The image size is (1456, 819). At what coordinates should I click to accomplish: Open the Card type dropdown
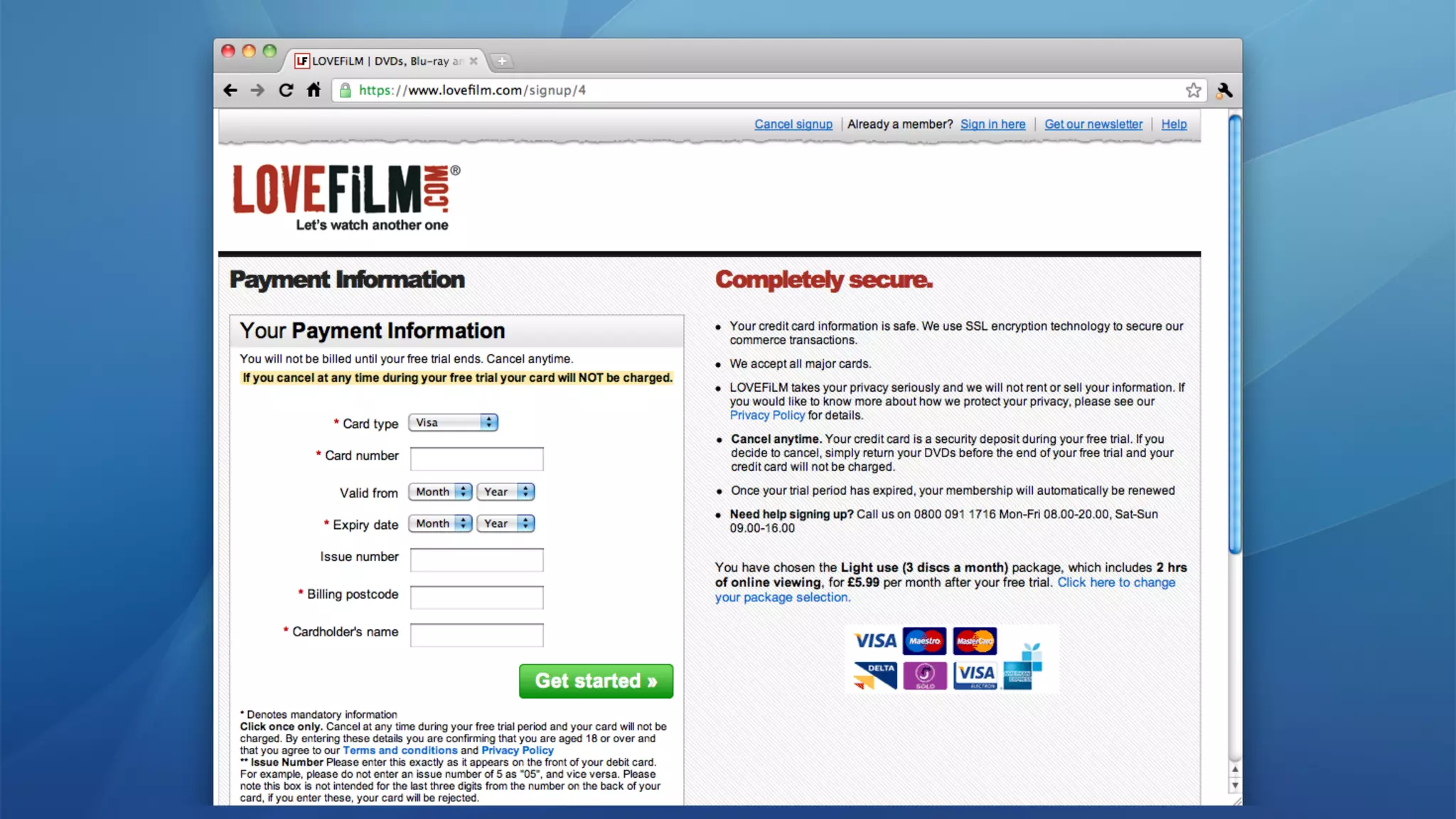[453, 422]
